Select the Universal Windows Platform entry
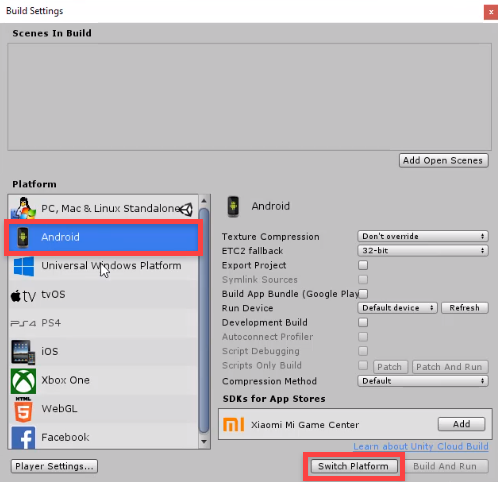The height and width of the screenshot is (482, 498). tap(103, 266)
